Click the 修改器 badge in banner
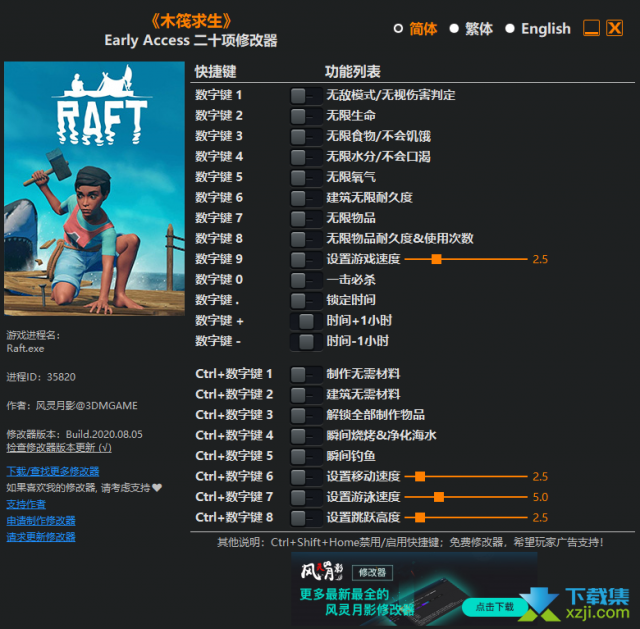The width and height of the screenshot is (640, 629). click(x=372, y=573)
